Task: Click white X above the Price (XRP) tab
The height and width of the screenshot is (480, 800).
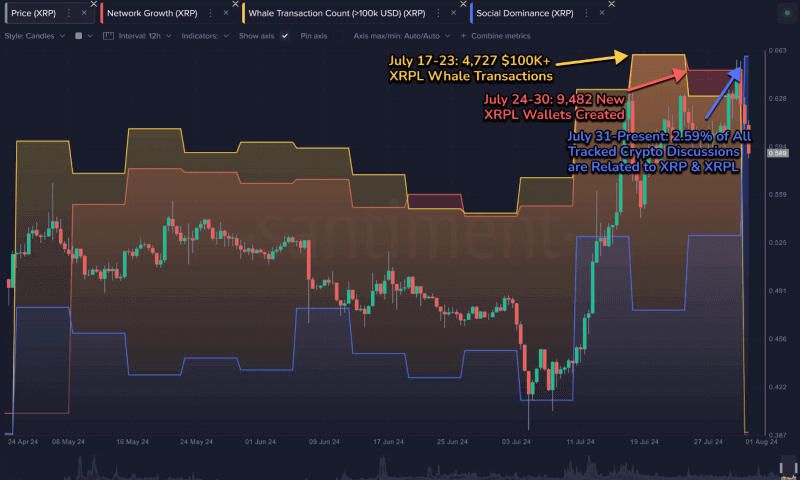Action: (94, 4)
